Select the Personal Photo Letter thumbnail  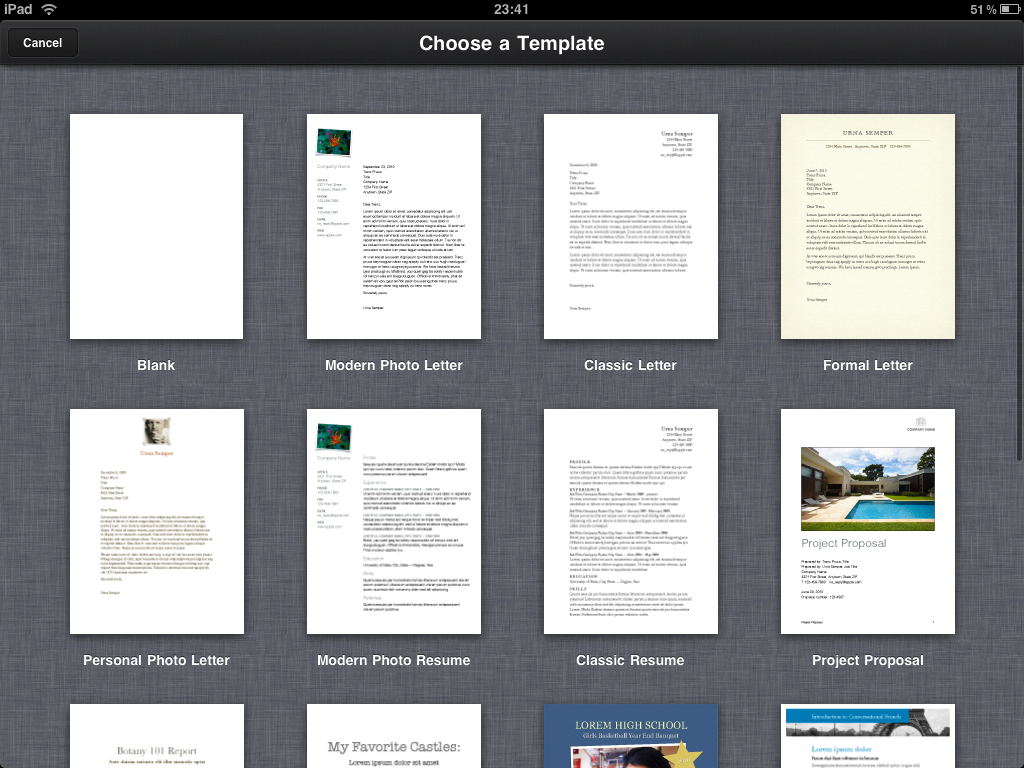[x=156, y=521]
